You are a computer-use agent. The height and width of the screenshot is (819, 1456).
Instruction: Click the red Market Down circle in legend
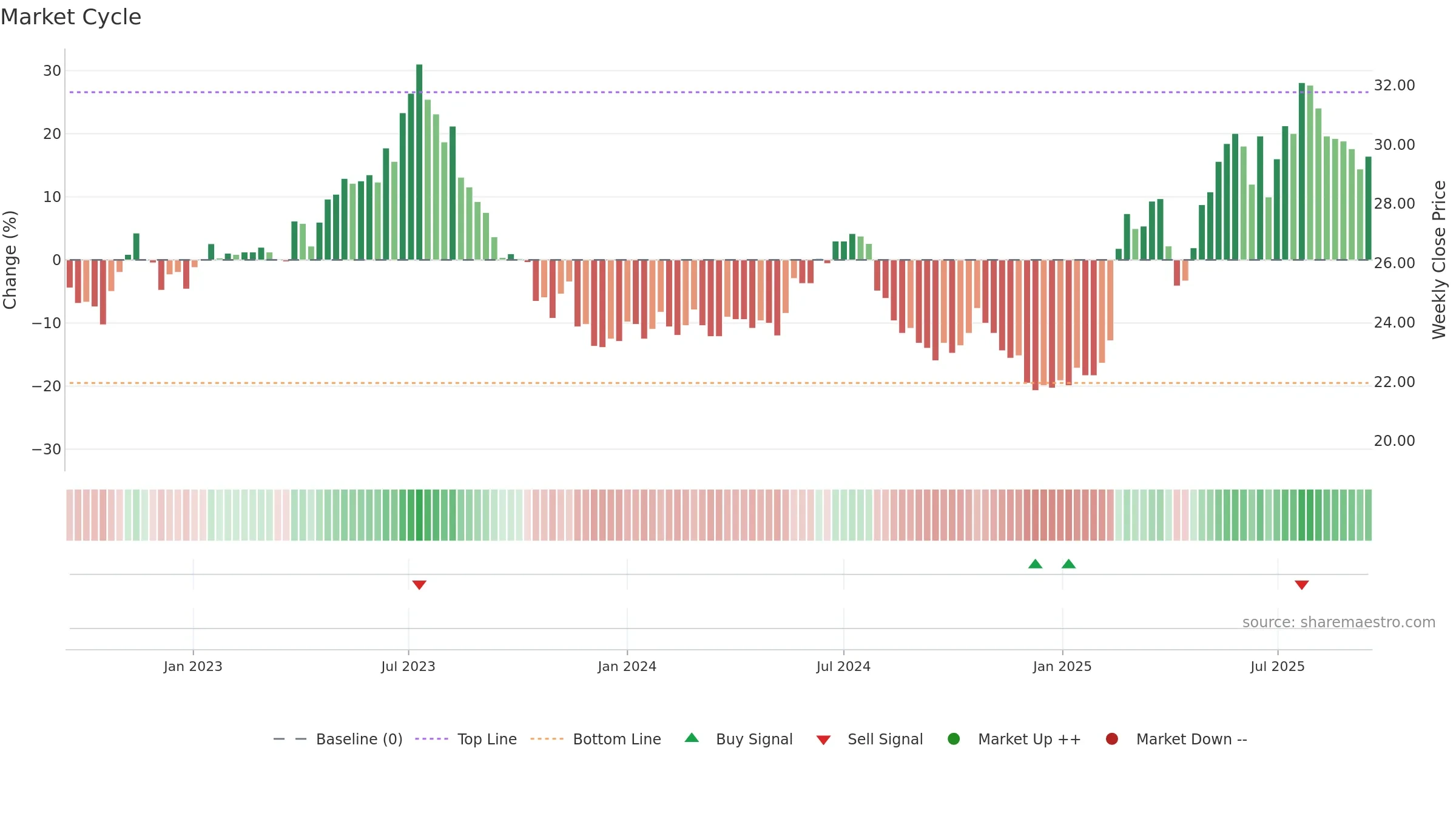[1112, 739]
